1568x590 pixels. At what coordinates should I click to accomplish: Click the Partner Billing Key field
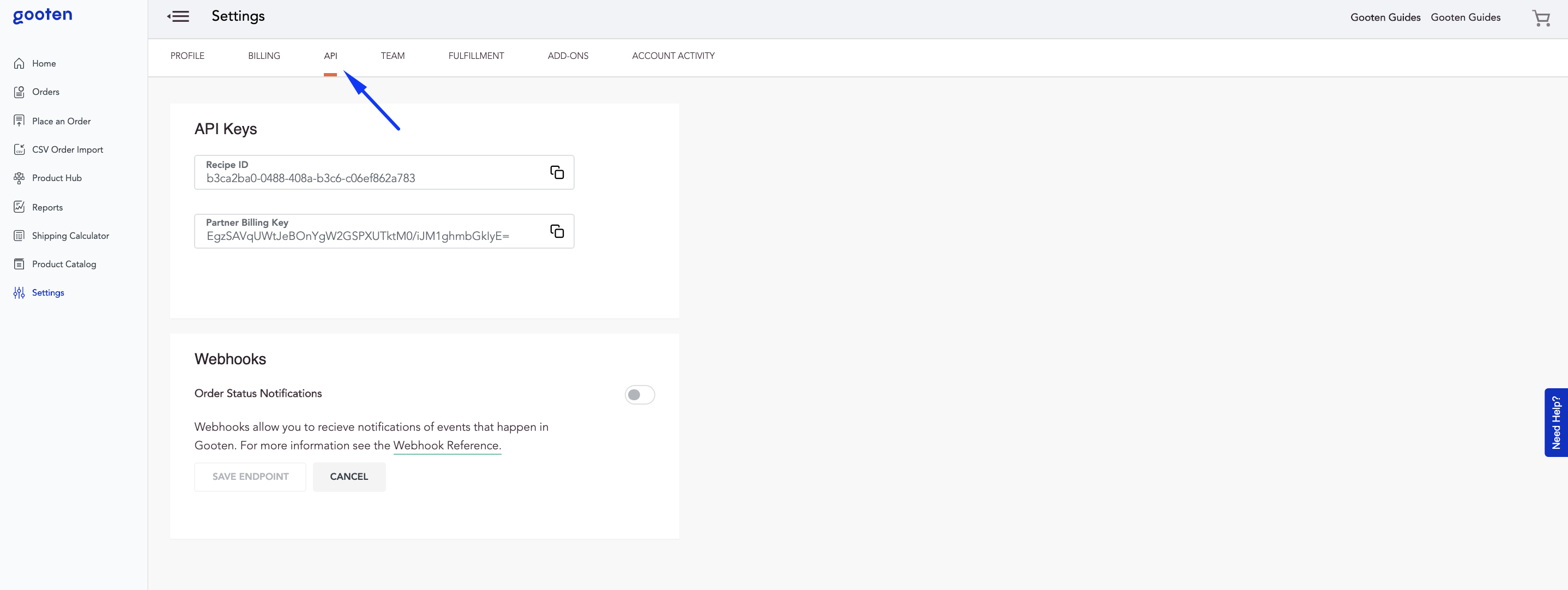pyautogui.click(x=365, y=231)
